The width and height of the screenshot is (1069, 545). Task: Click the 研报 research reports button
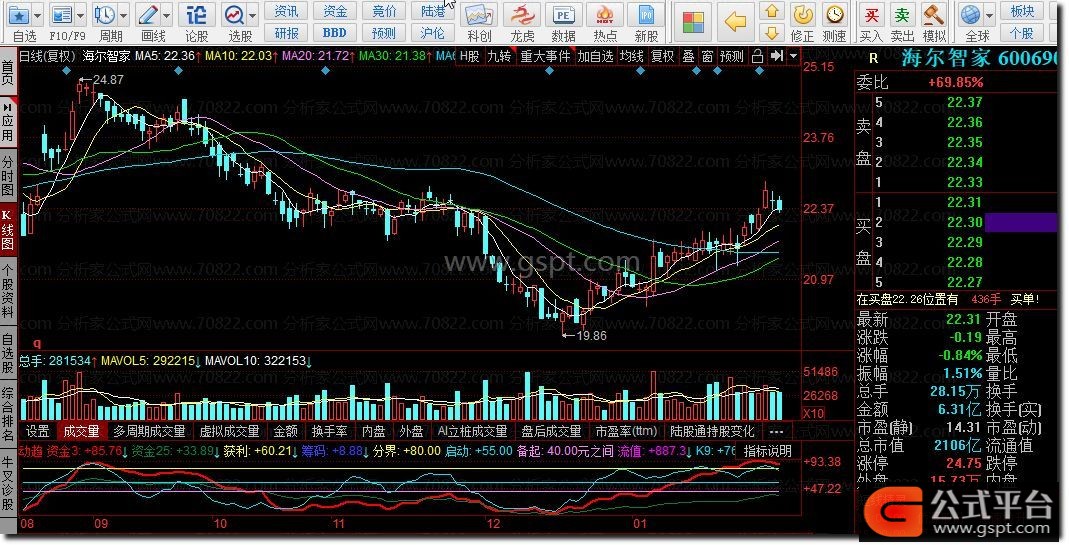click(286, 32)
